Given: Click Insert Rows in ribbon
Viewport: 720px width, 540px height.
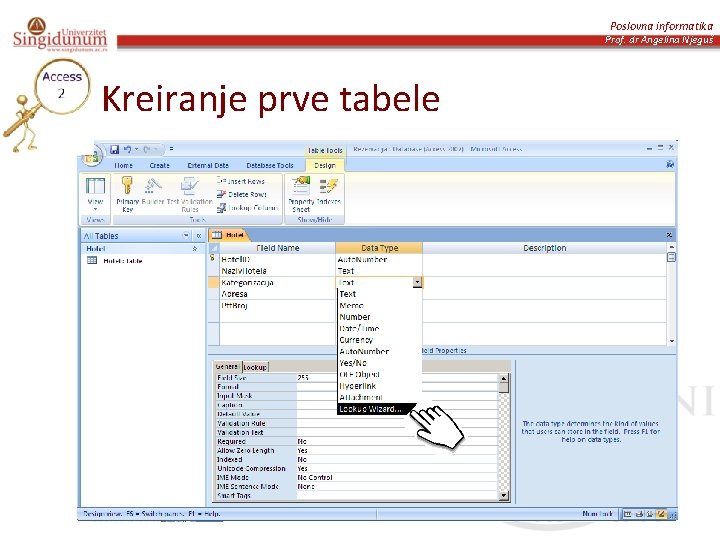Looking at the screenshot, I should point(241,181).
